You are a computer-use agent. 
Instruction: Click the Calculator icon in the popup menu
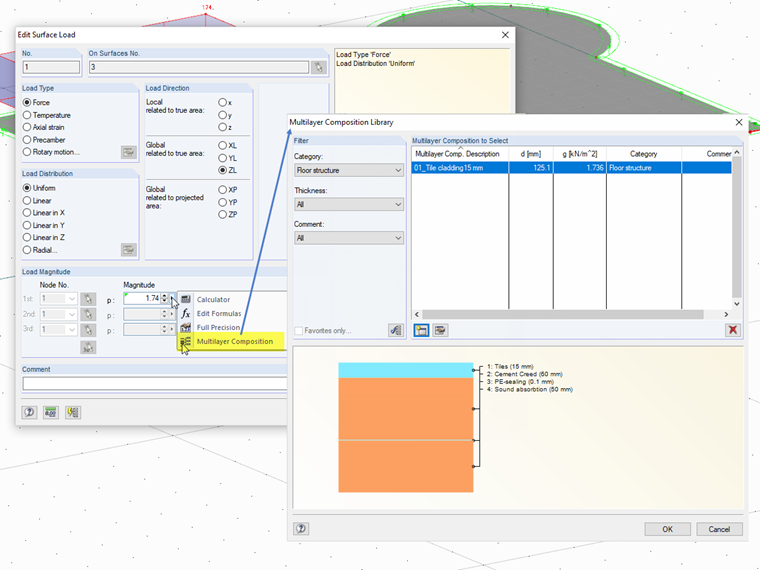(x=186, y=300)
